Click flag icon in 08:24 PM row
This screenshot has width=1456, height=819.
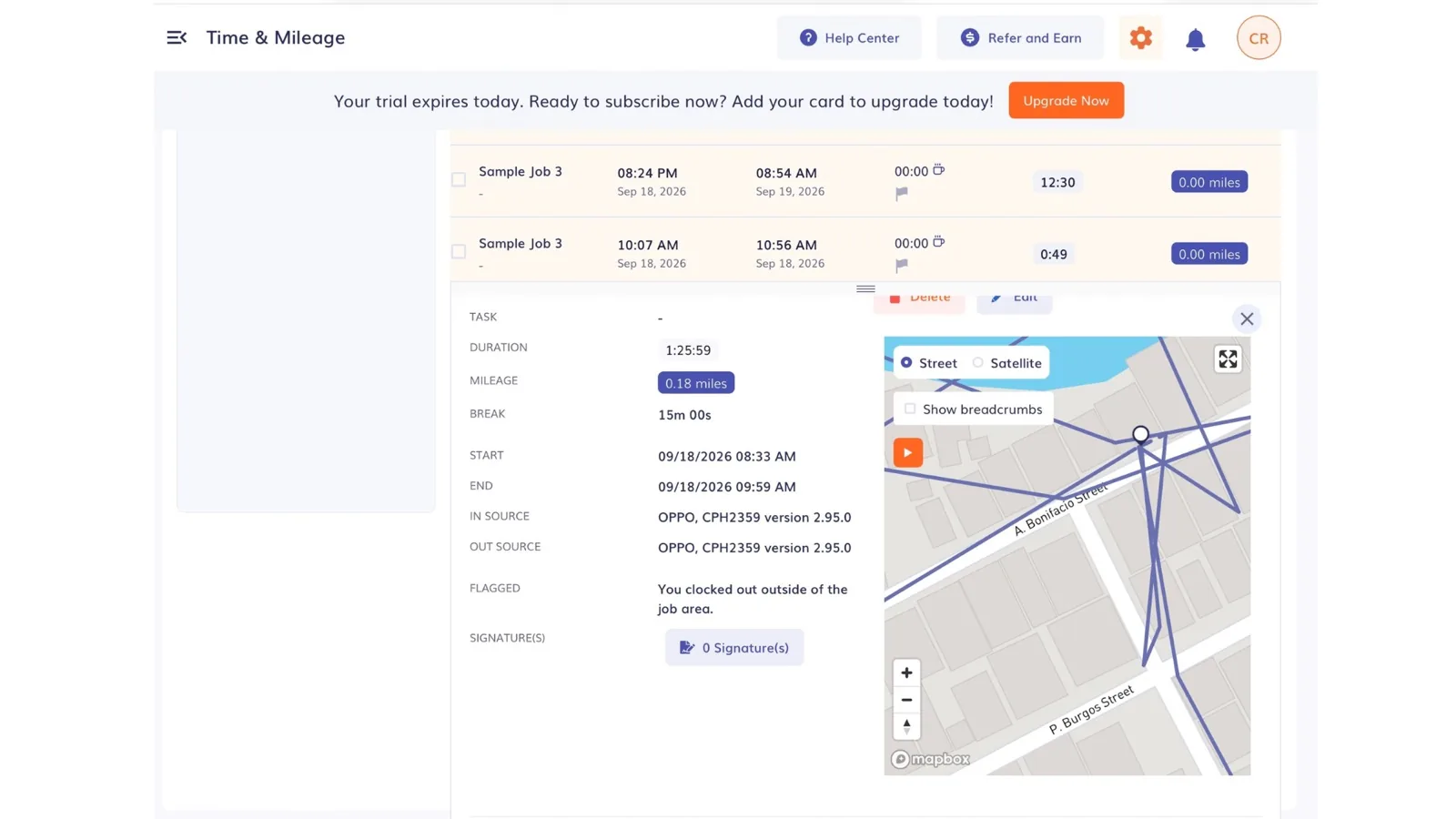(x=902, y=193)
